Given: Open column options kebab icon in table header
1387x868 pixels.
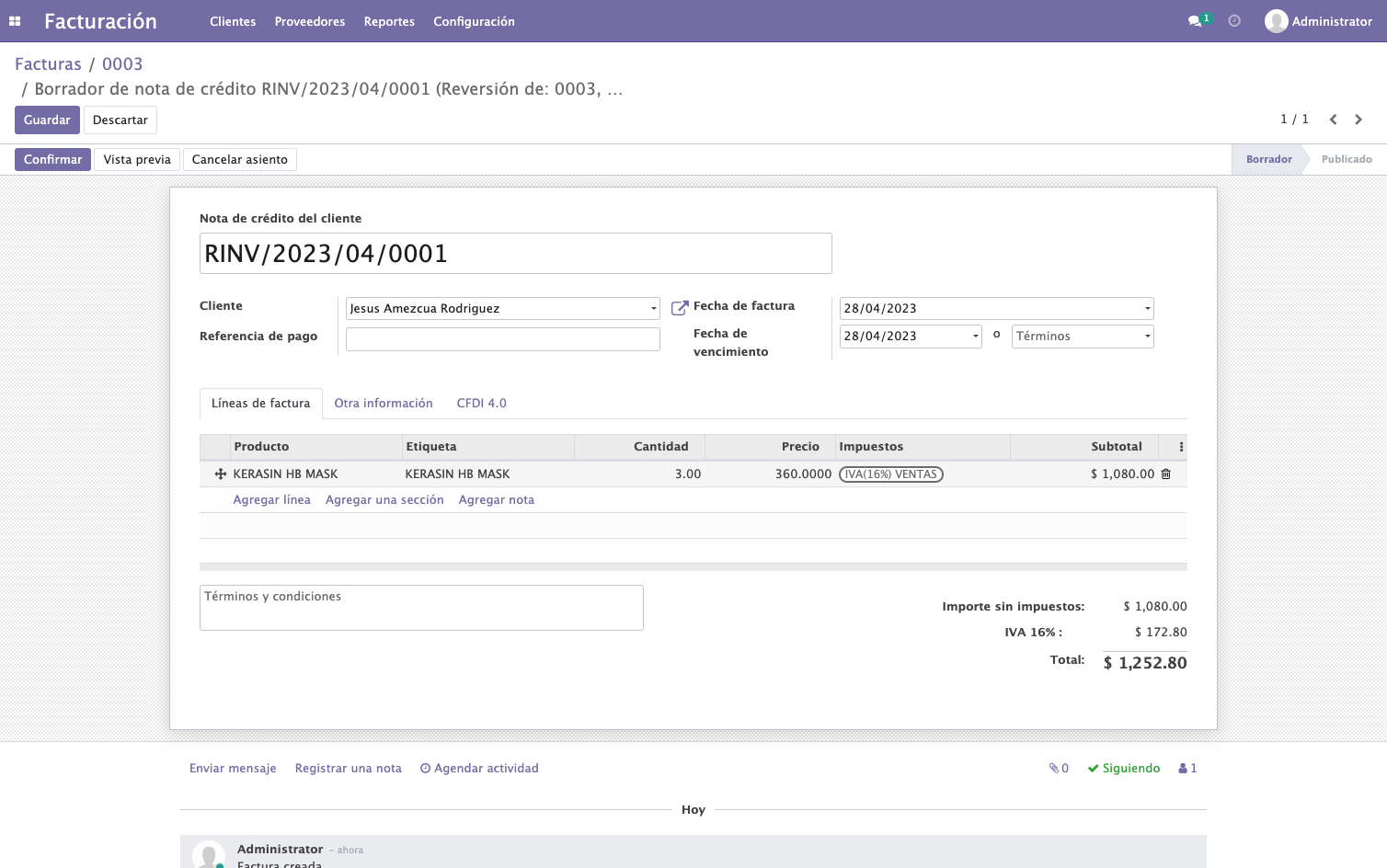Looking at the screenshot, I should click(x=1181, y=447).
